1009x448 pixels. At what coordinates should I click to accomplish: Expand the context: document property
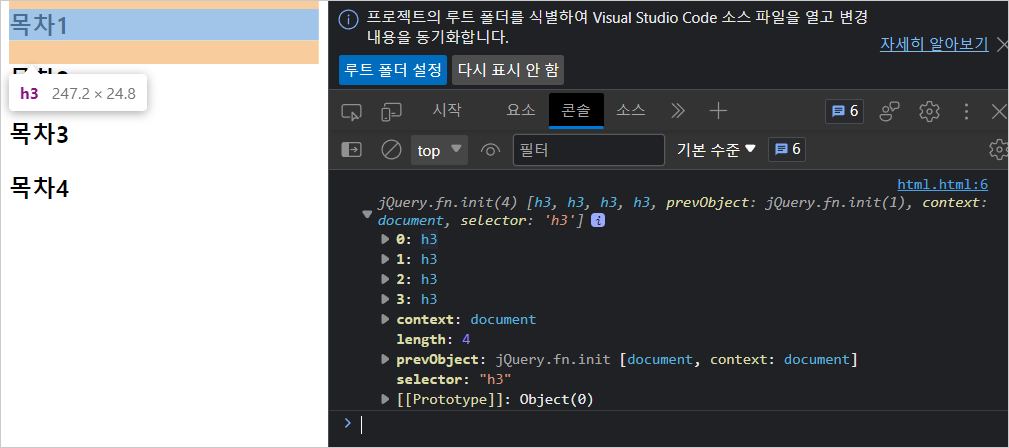(385, 319)
